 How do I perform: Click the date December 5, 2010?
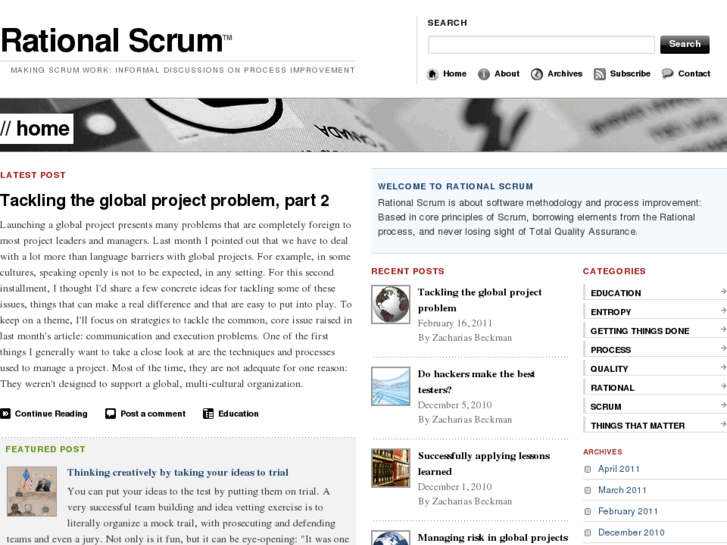[455, 405]
